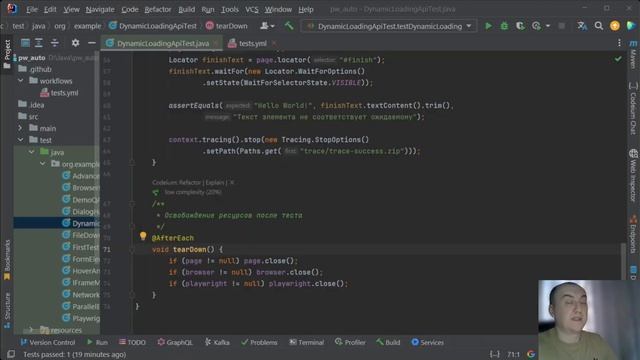The height and width of the screenshot is (360, 640).
Task: Open Version Control tool window
Action: pos(47,342)
